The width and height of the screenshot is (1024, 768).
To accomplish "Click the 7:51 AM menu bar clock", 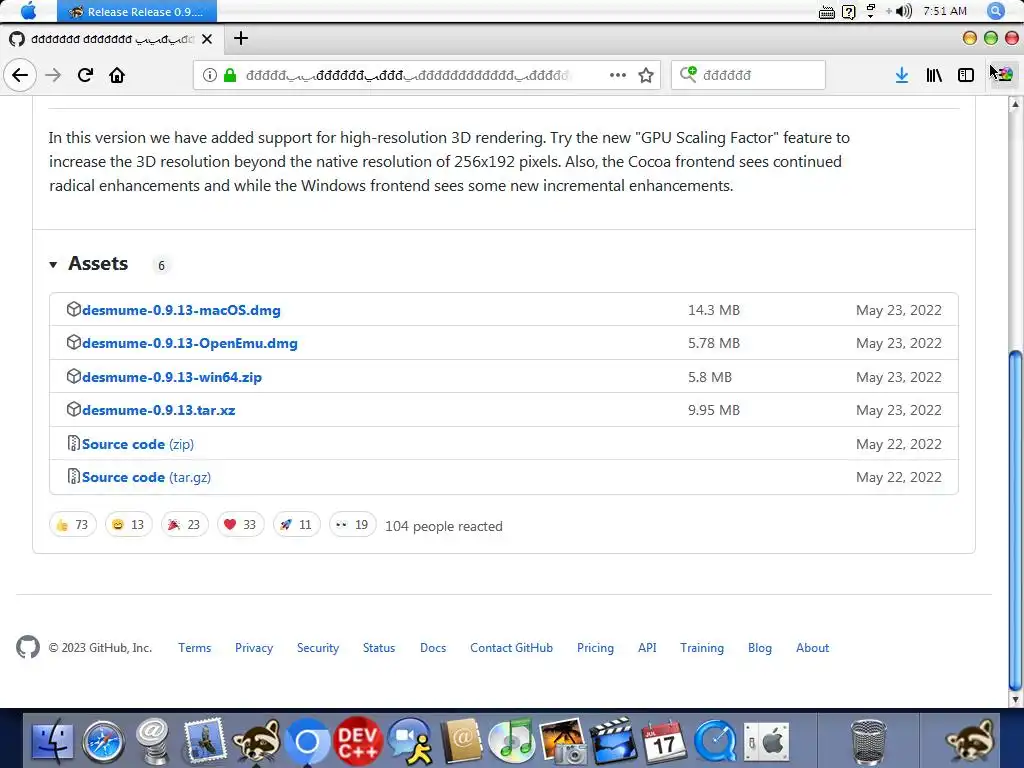I will 945,11.
